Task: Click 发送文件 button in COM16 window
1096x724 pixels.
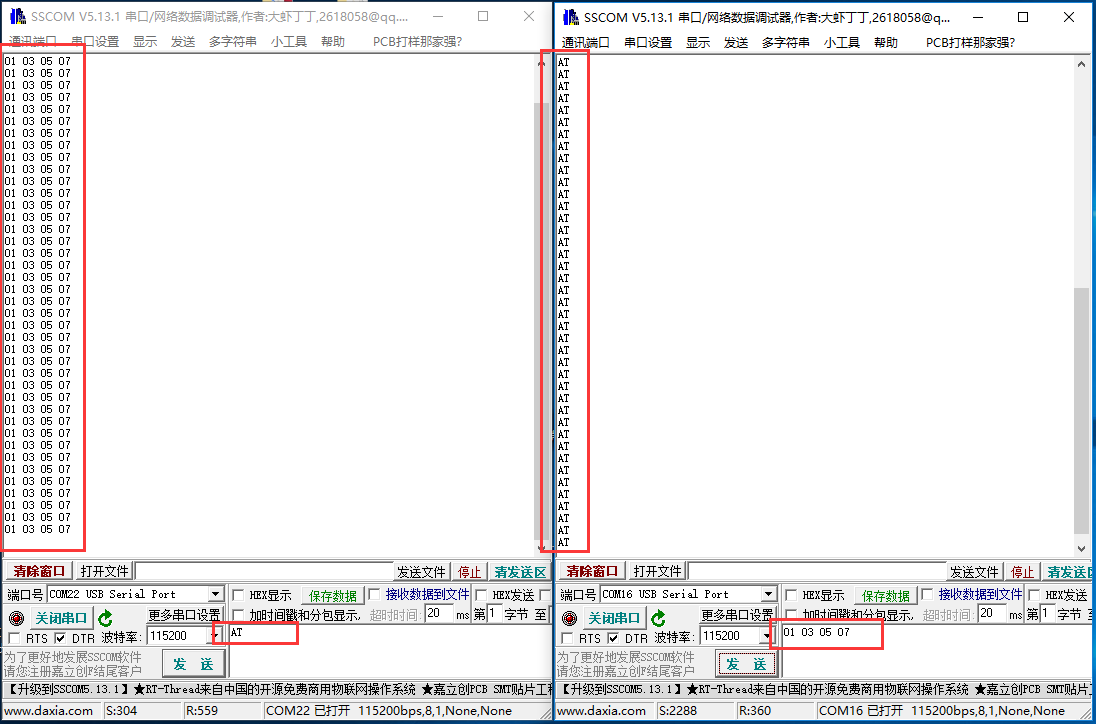Action: [x=974, y=572]
